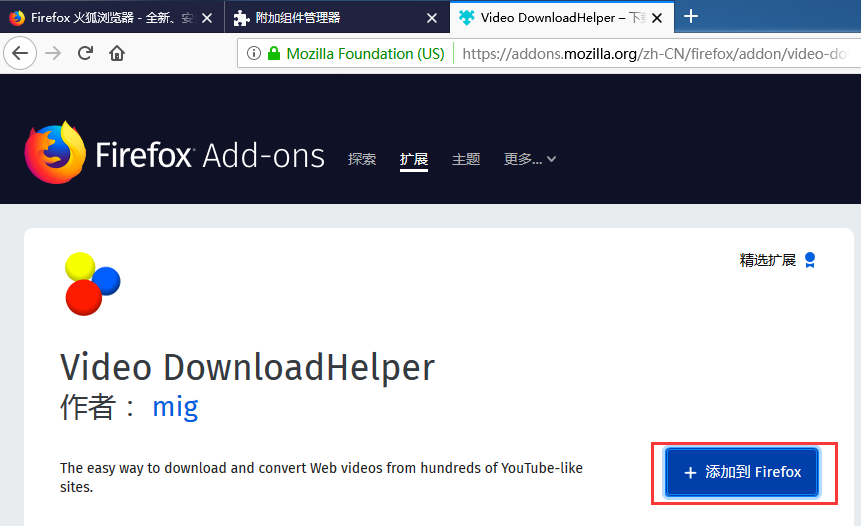Open the browser home page

coord(117,53)
